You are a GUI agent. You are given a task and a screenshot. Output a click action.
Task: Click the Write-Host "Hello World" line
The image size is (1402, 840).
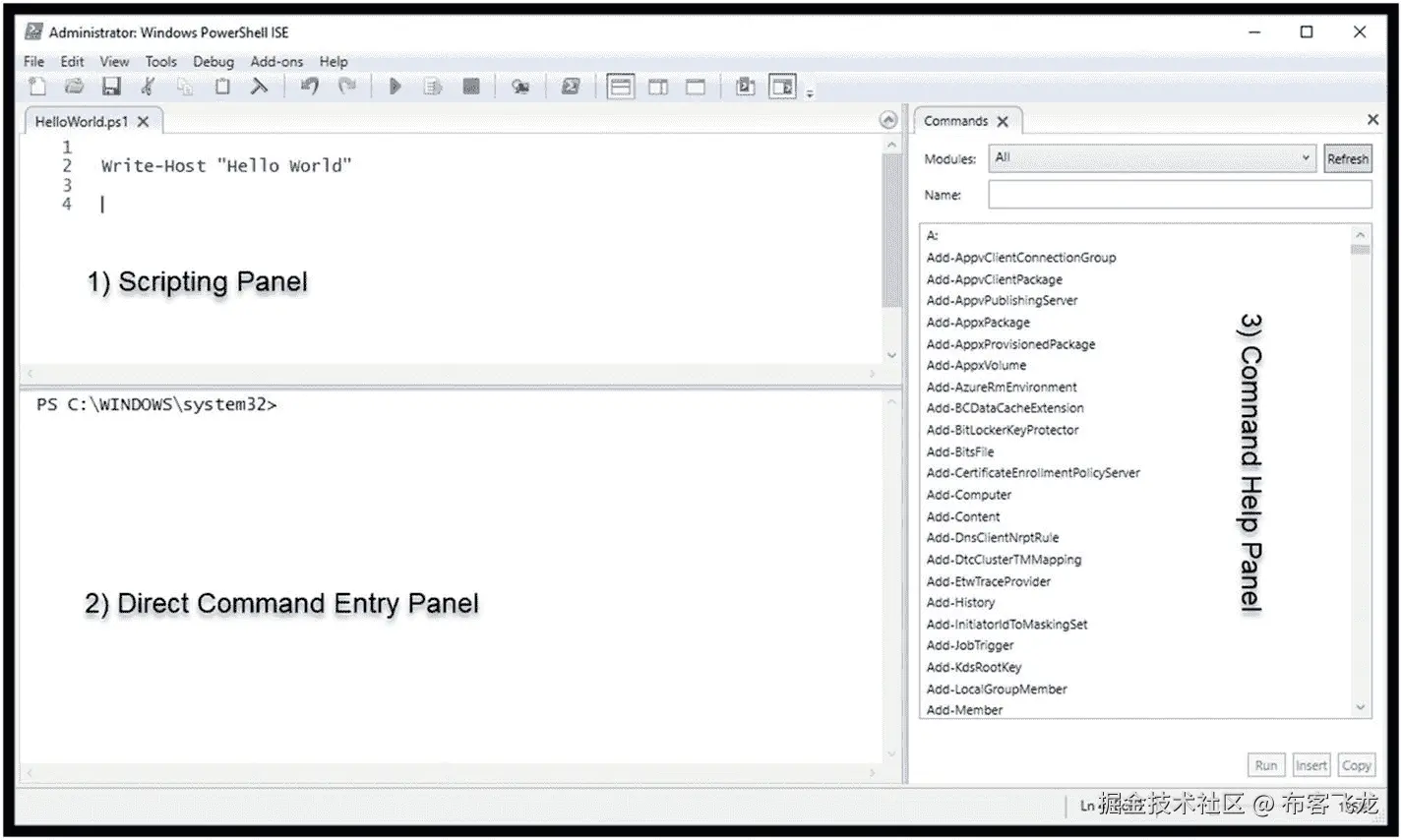point(226,165)
